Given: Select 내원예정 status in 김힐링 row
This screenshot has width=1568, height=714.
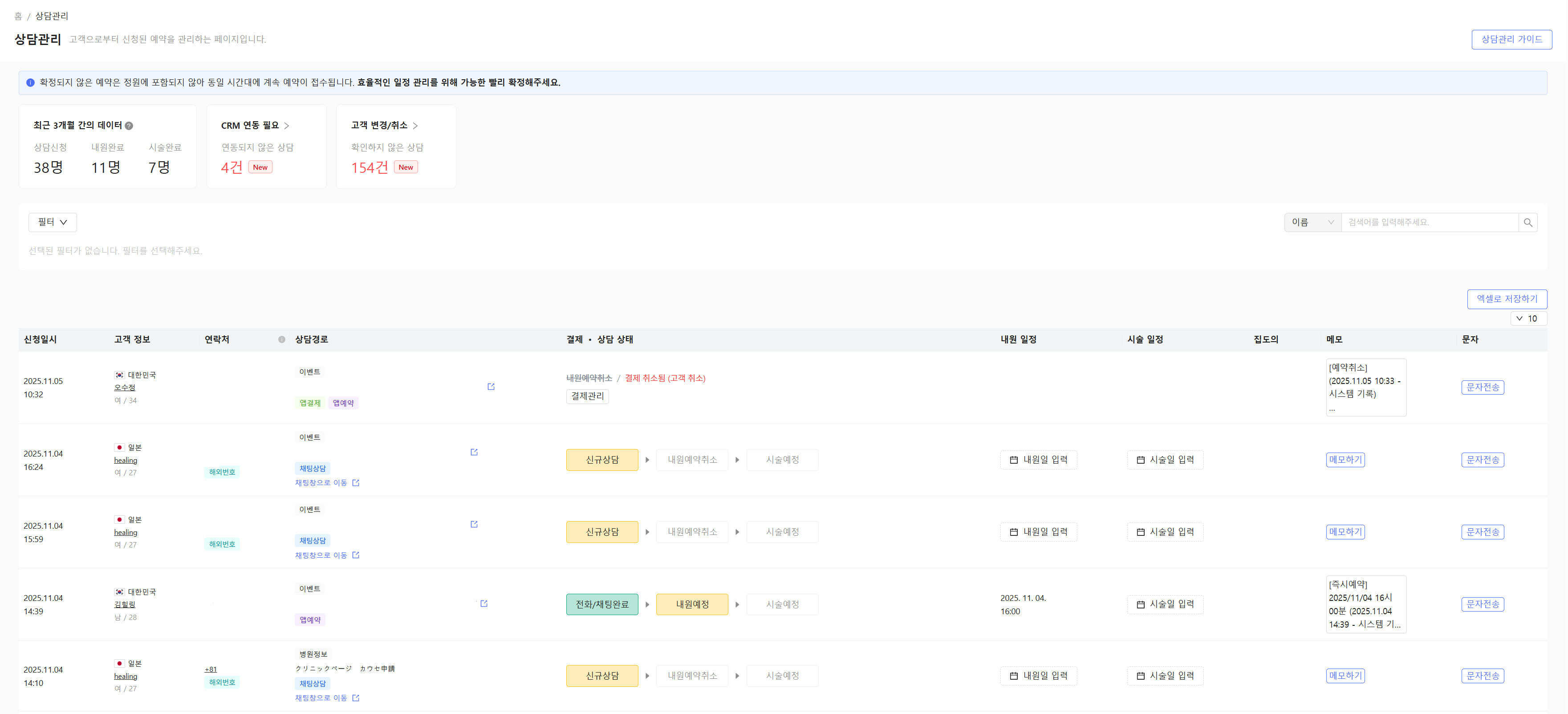Looking at the screenshot, I should point(691,604).
